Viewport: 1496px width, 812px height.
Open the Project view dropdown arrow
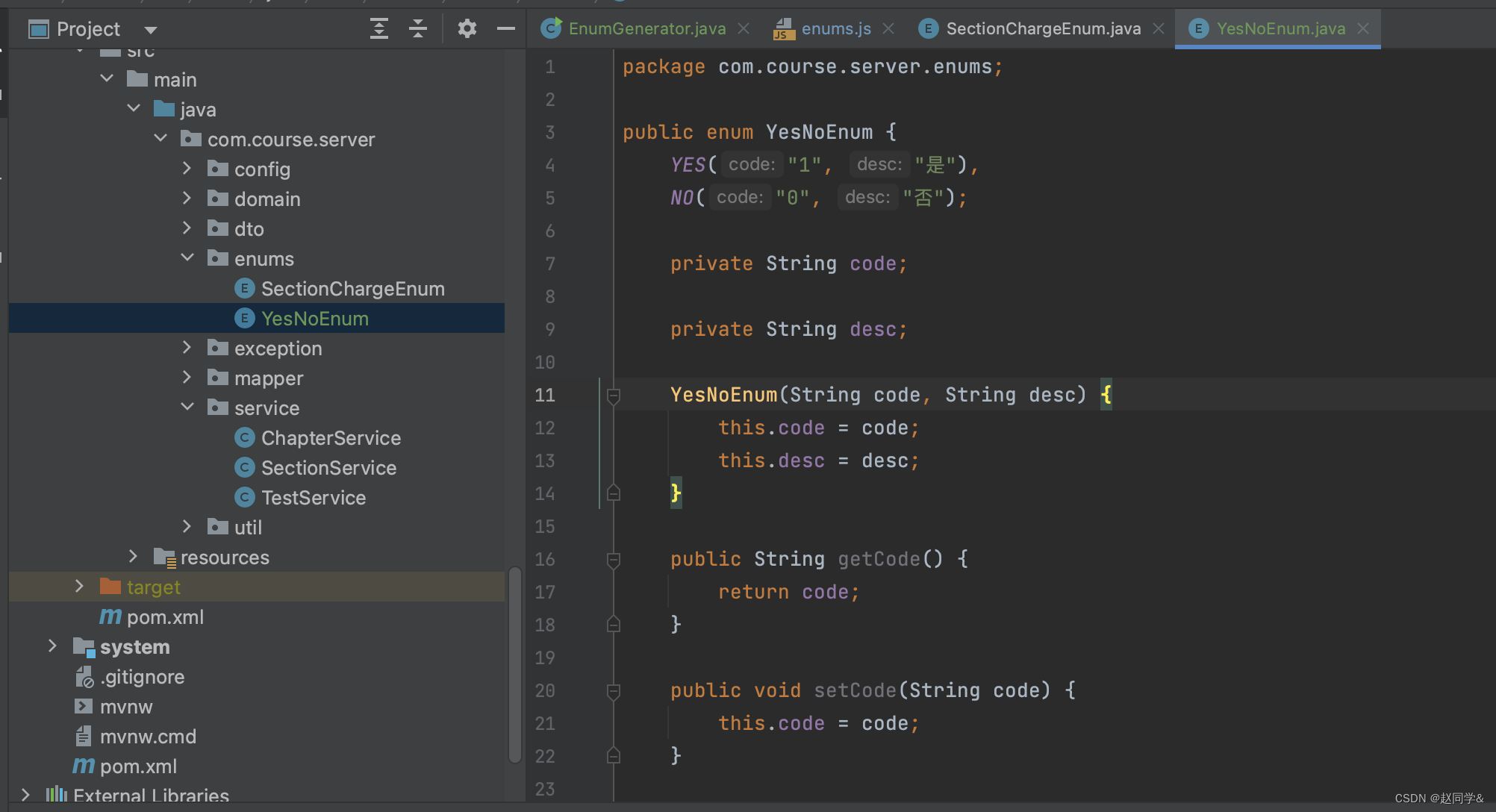(x=151, y=30)
